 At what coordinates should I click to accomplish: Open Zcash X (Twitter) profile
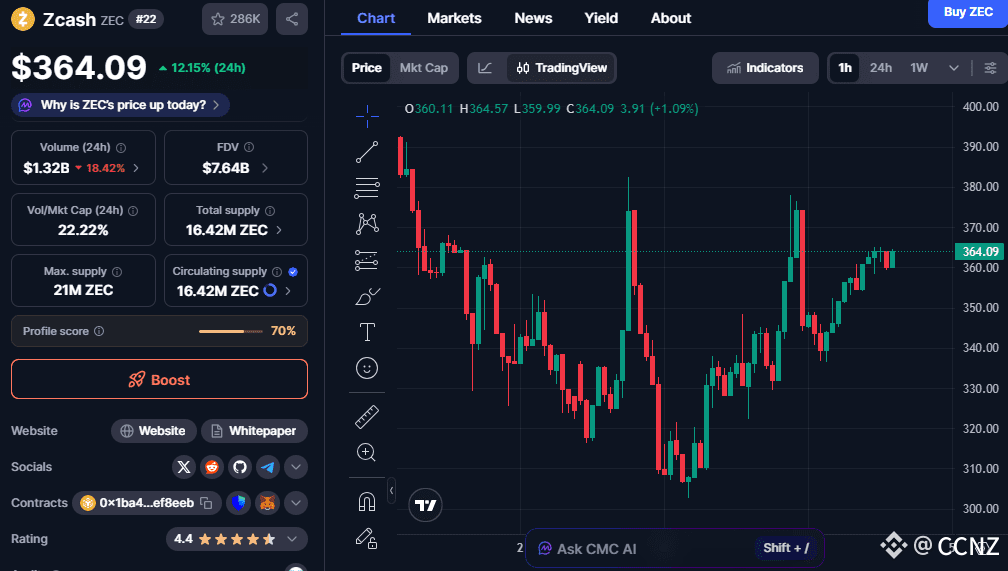pos(184,467)
